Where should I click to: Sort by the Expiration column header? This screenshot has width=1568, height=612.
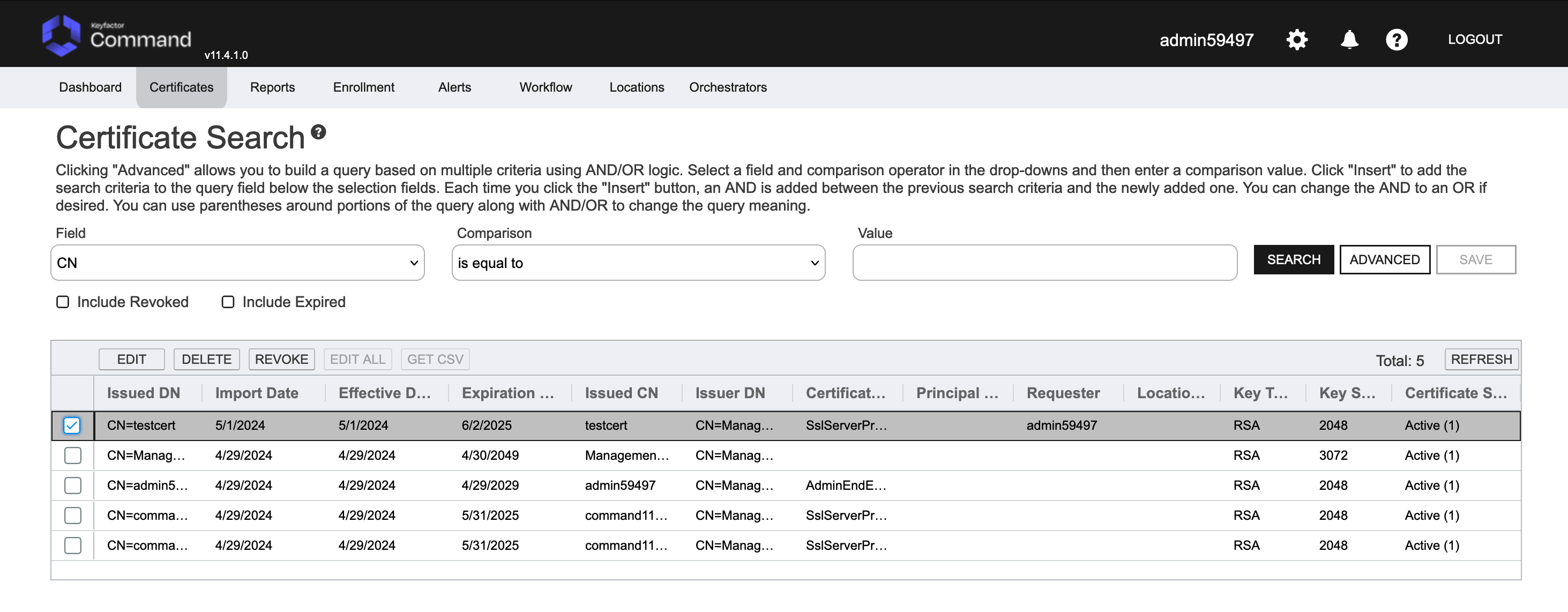507,393
